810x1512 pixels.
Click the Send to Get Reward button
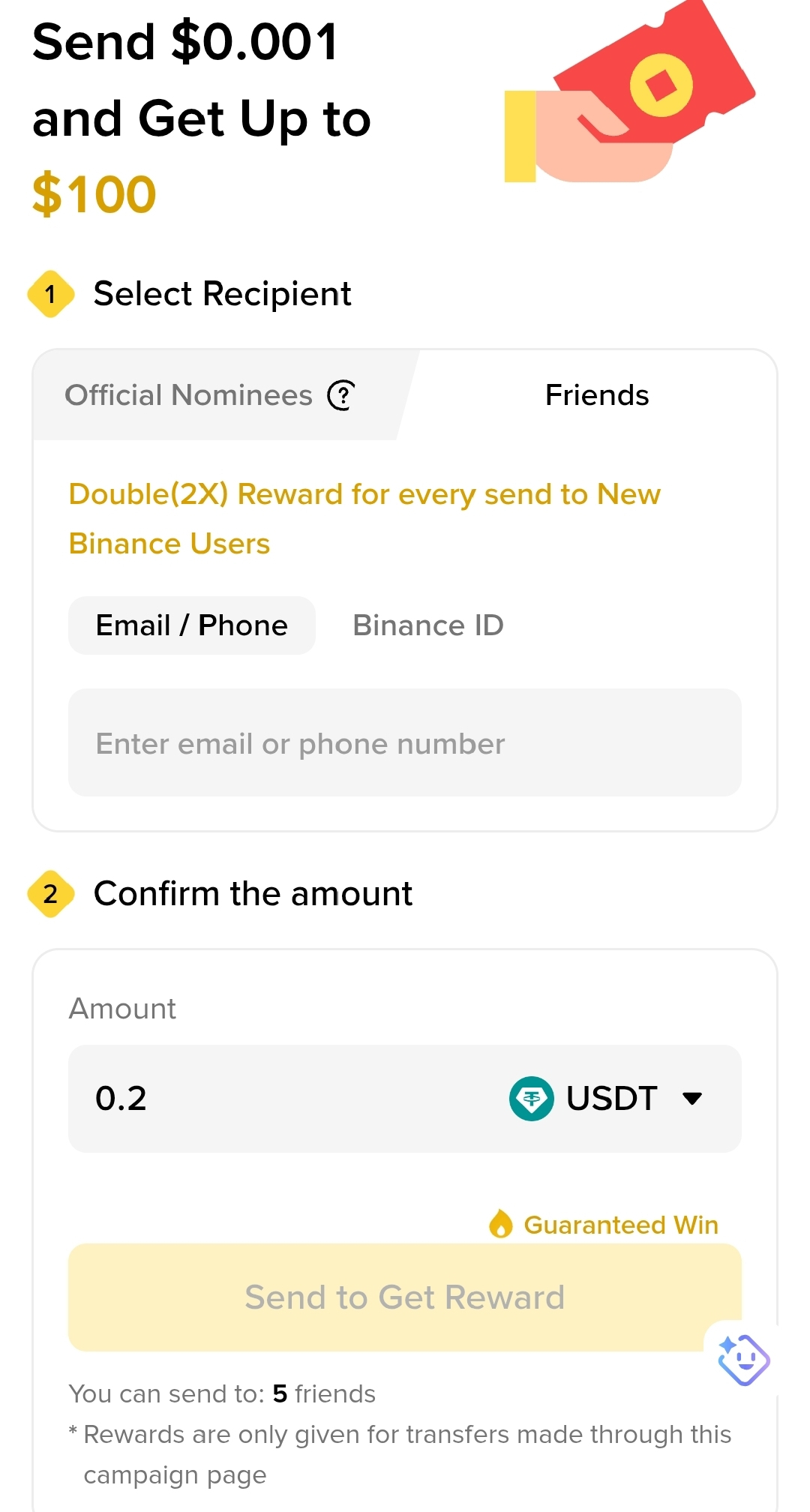pos(405,1297)
